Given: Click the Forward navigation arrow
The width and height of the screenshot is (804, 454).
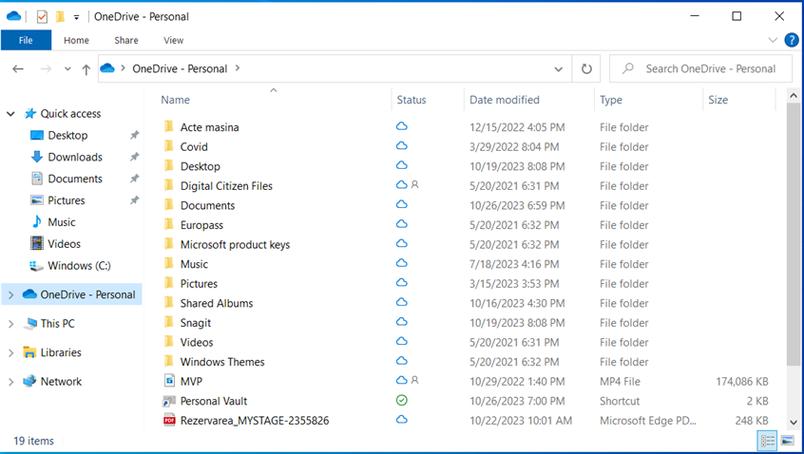Looking at the screenshot, I should (x=46, y=69).
